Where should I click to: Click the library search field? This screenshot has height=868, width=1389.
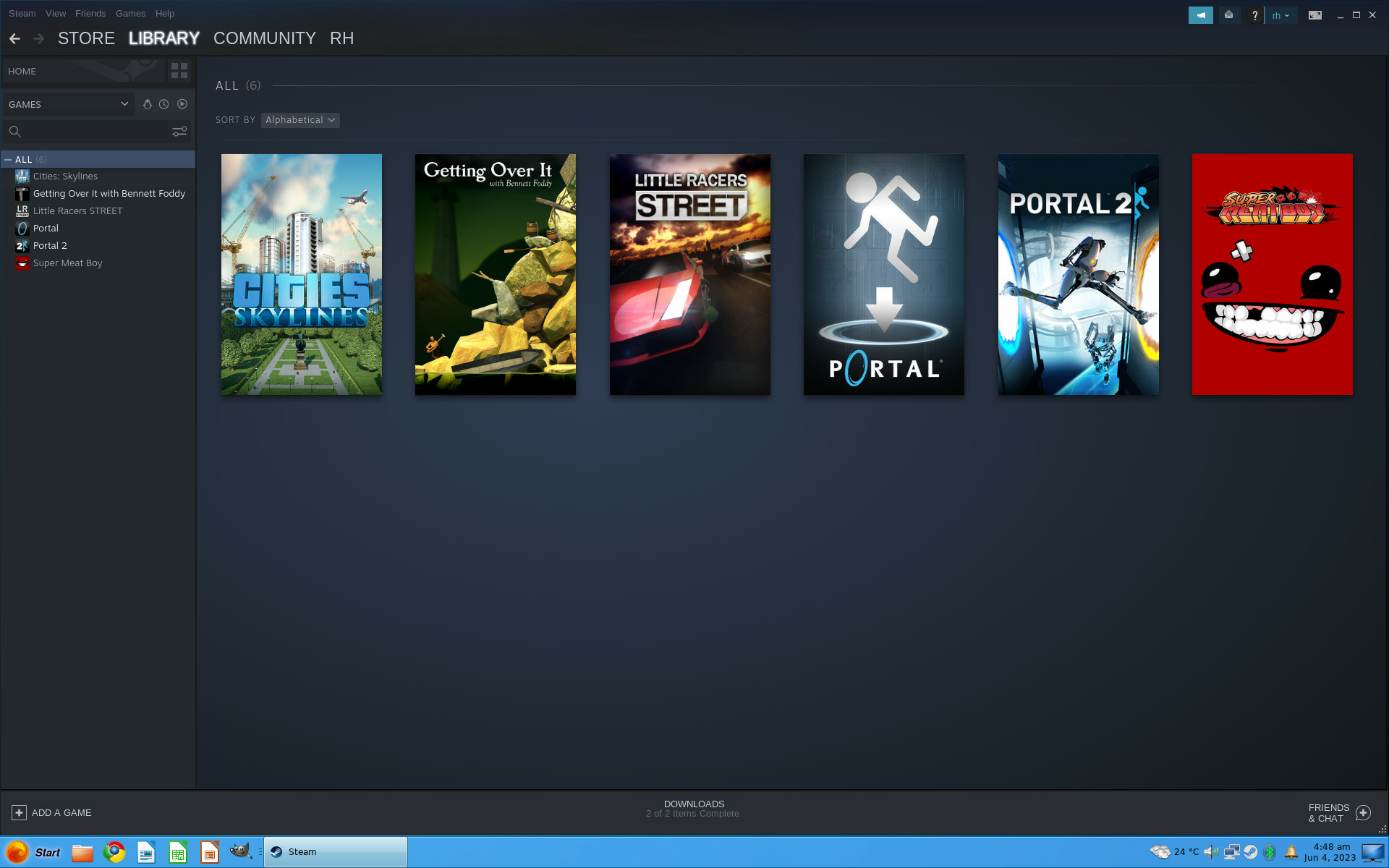[94, 132]
